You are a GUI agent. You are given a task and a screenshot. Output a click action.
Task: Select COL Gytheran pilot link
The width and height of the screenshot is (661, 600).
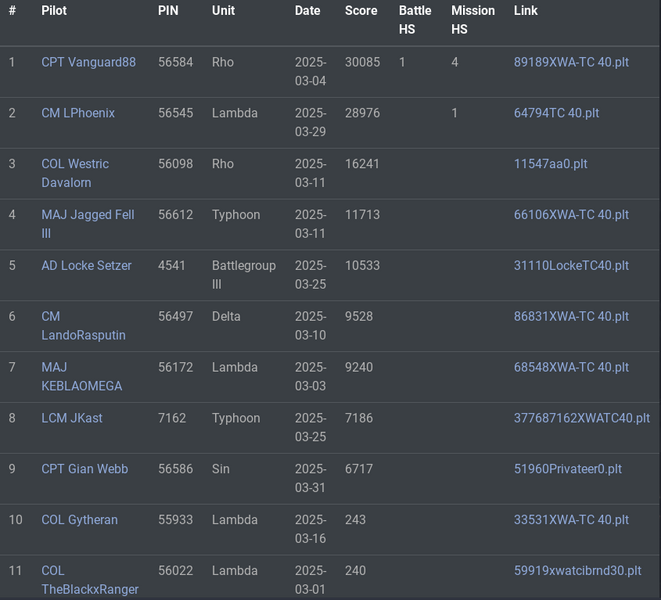(x=79, y=520)
